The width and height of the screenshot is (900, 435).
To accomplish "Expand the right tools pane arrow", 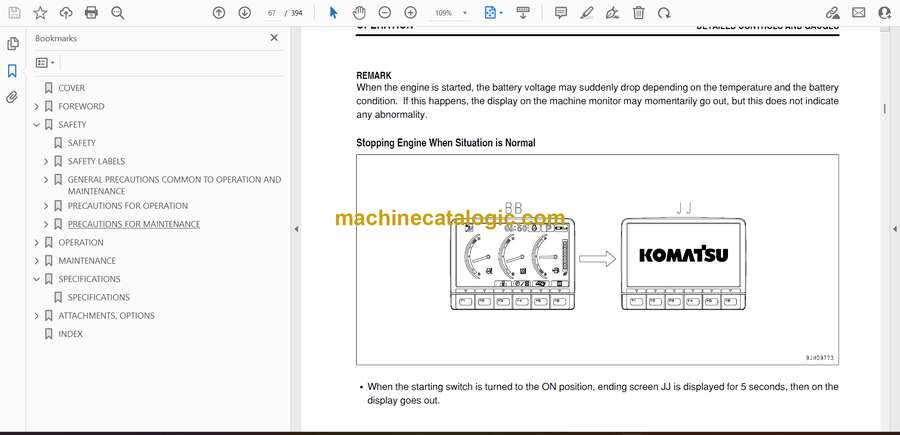I will pos(894,229).
